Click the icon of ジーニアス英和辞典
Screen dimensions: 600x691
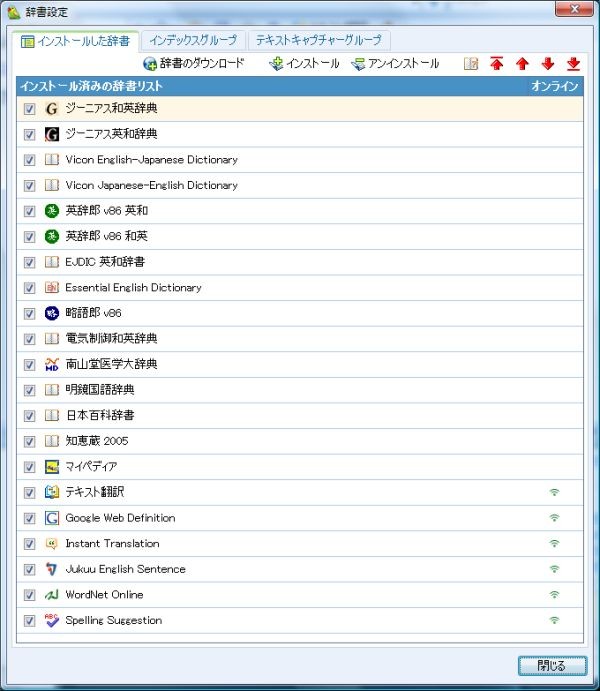[x=52, y=134]
